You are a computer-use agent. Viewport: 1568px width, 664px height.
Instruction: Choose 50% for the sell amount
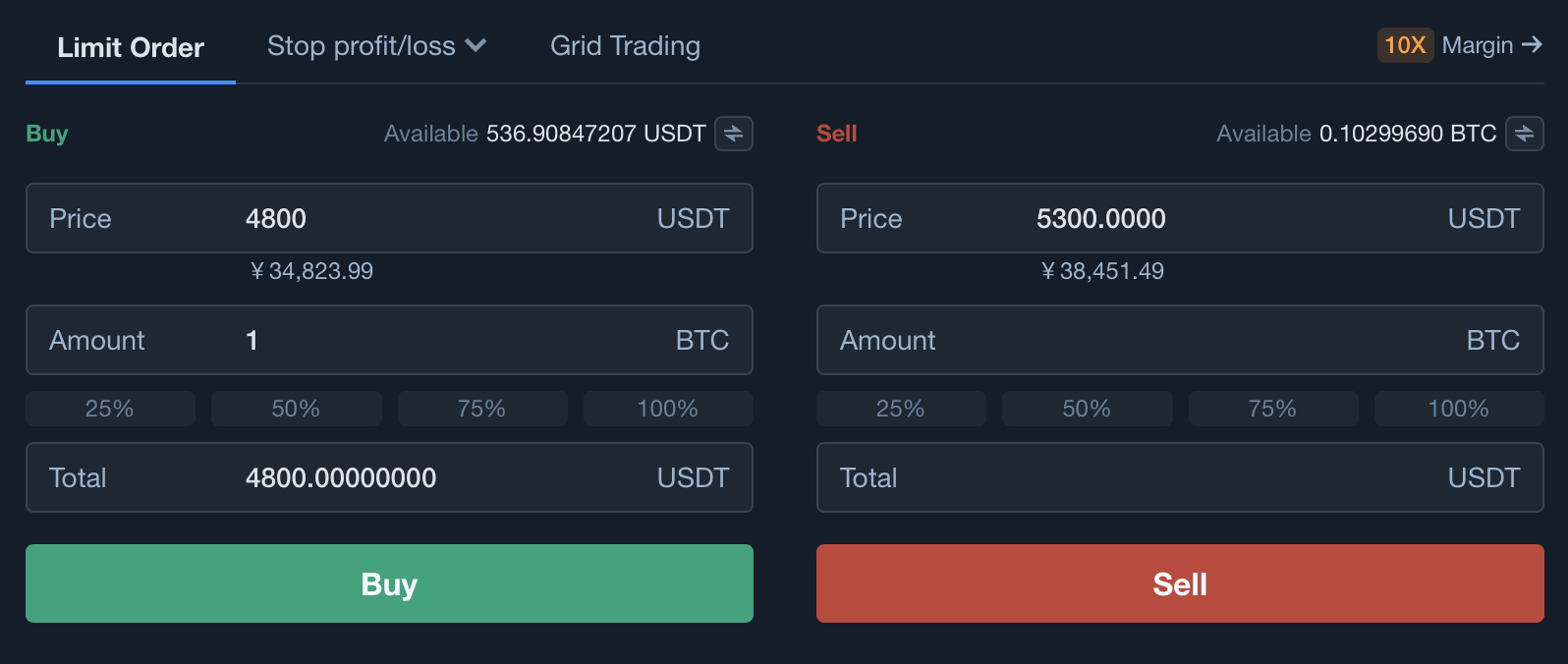tap(1087, 409)
